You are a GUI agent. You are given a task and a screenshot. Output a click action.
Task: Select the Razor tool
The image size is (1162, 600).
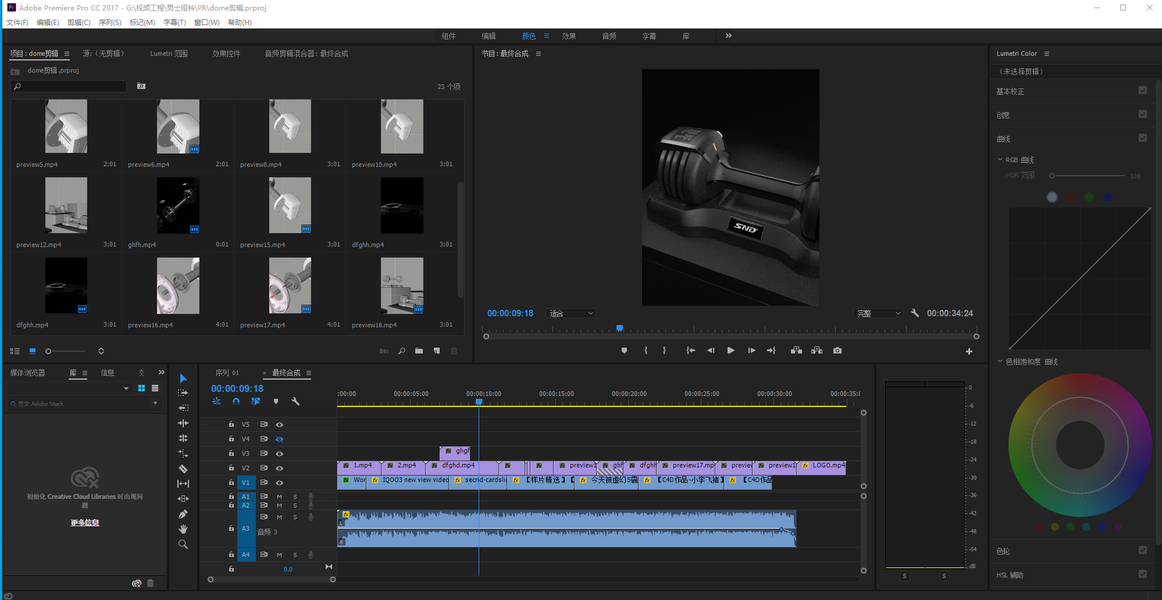(183, 468)
